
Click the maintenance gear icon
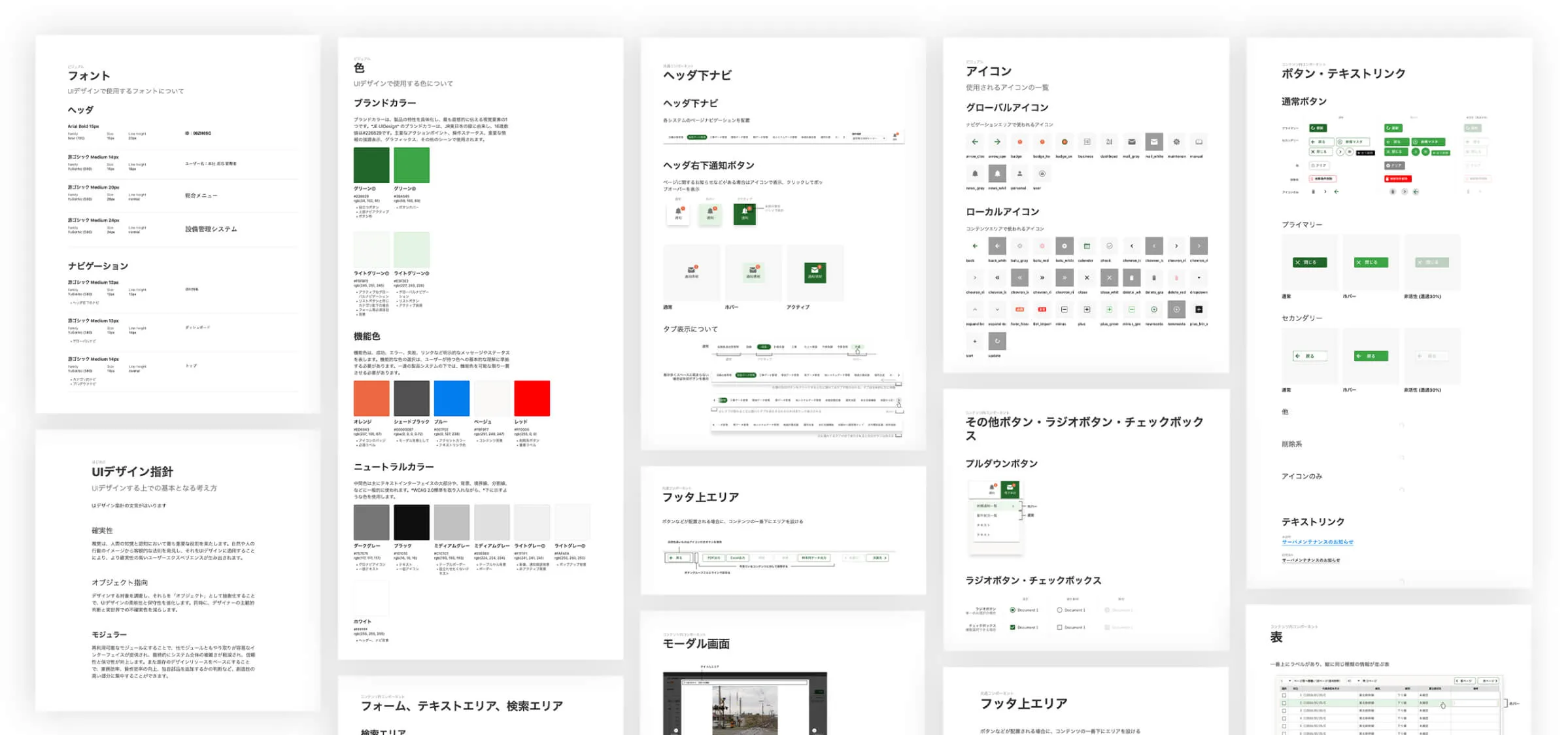pos(1176,142)
